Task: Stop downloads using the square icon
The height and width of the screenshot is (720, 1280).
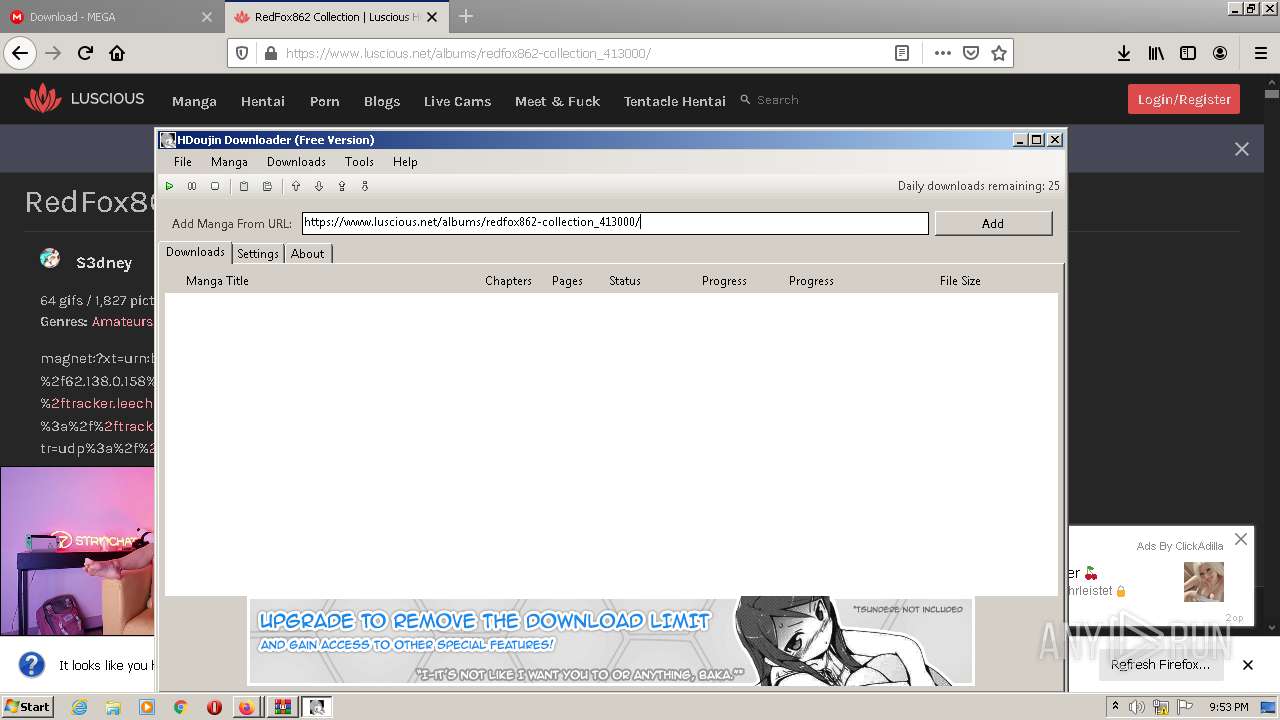Action: pos(214,186)
